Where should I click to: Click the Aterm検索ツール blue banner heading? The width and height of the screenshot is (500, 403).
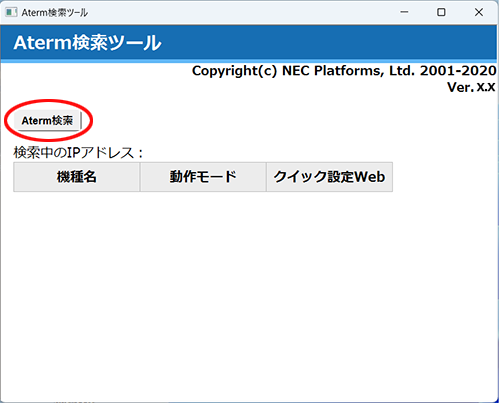(87, 43)
